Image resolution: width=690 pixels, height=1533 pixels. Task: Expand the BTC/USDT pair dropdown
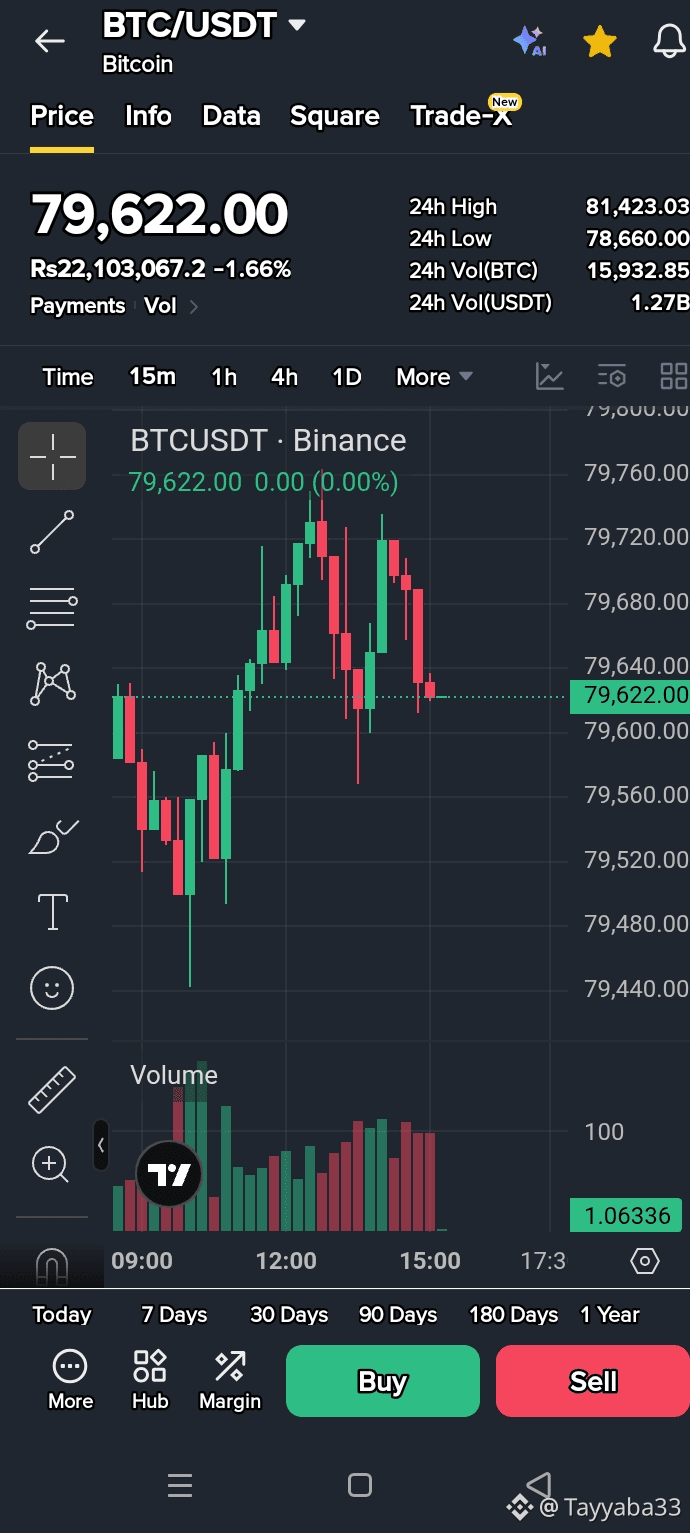pos(297,25)
